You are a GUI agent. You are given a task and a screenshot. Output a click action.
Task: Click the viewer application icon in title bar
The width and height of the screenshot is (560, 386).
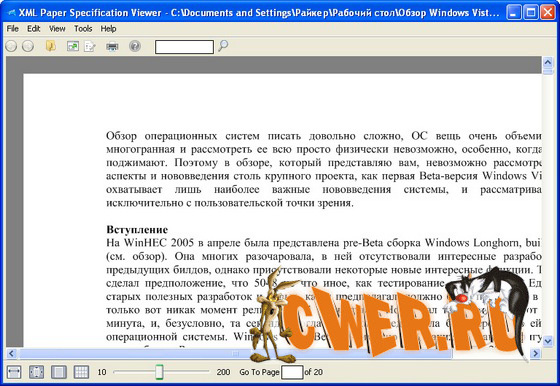coord(11,13)
